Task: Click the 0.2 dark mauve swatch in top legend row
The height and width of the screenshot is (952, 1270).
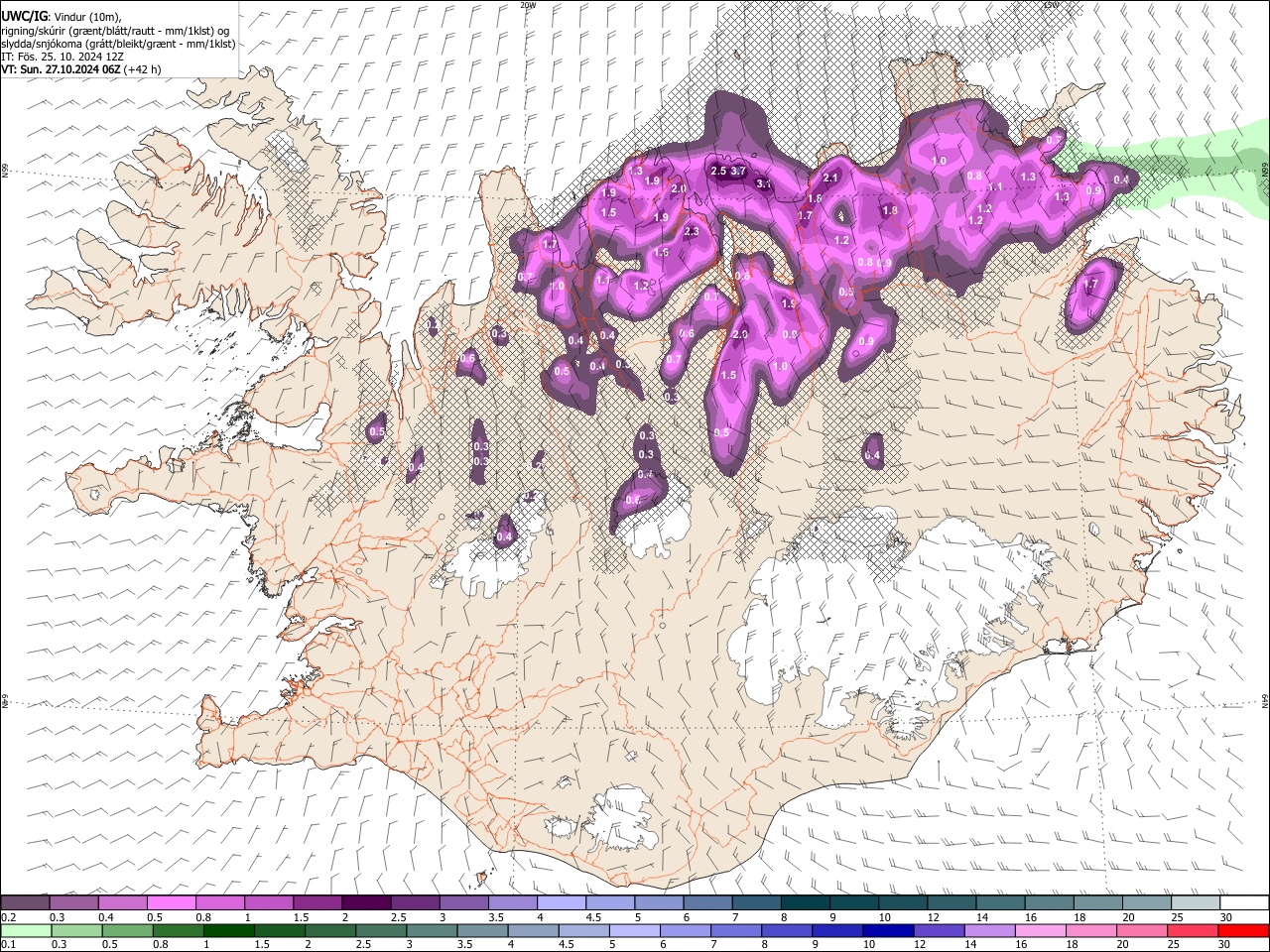Action: (x=25, y=902)
